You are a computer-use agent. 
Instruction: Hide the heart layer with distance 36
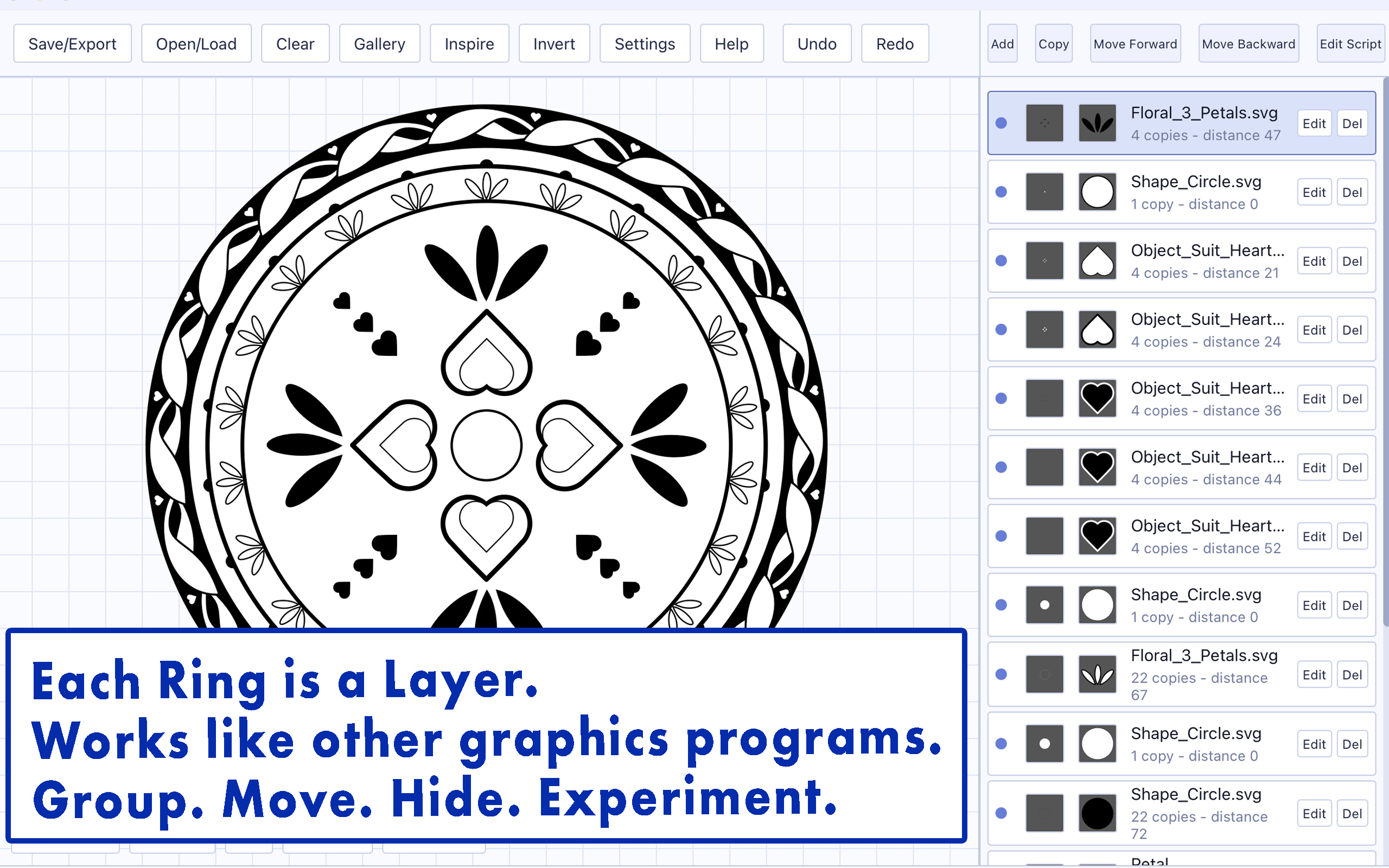(1001, 398)
